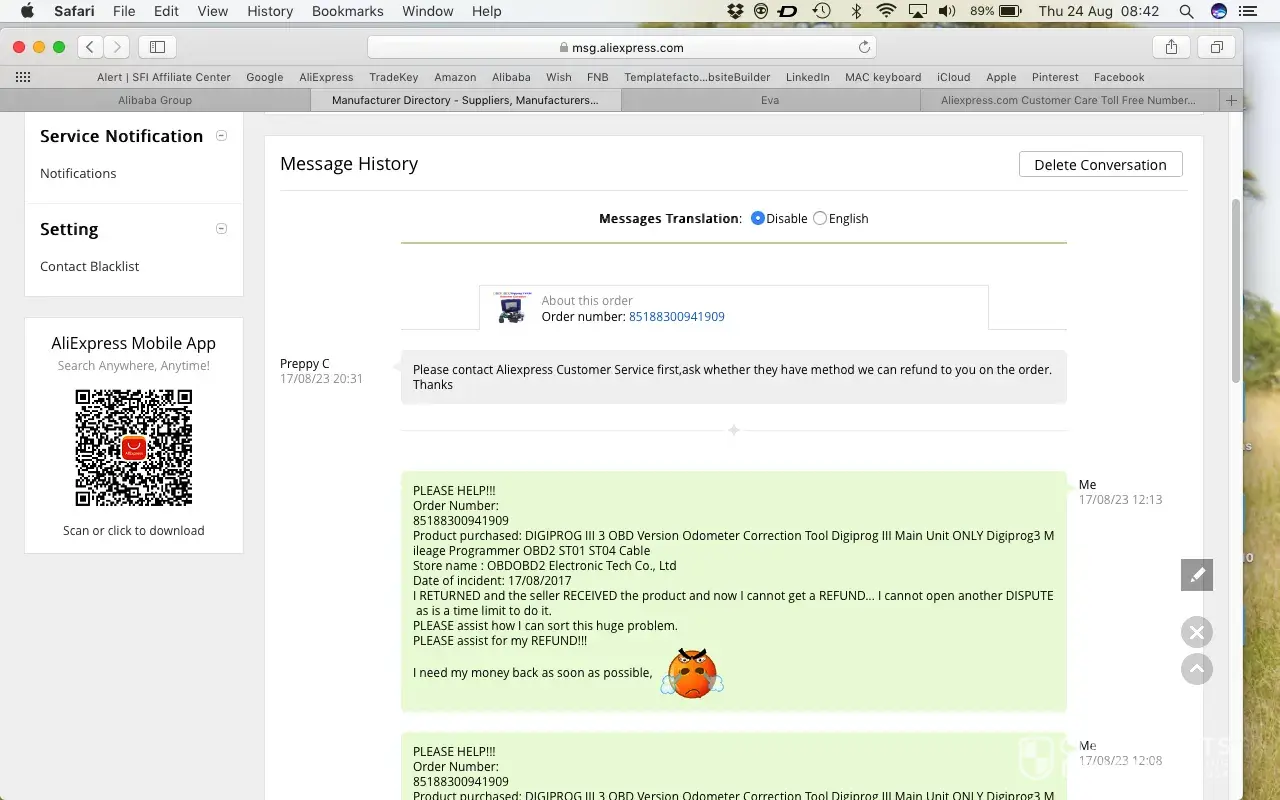Screen dimensions: 1280x800
Task: Select the English translation radio button
Action: [820, 218]
